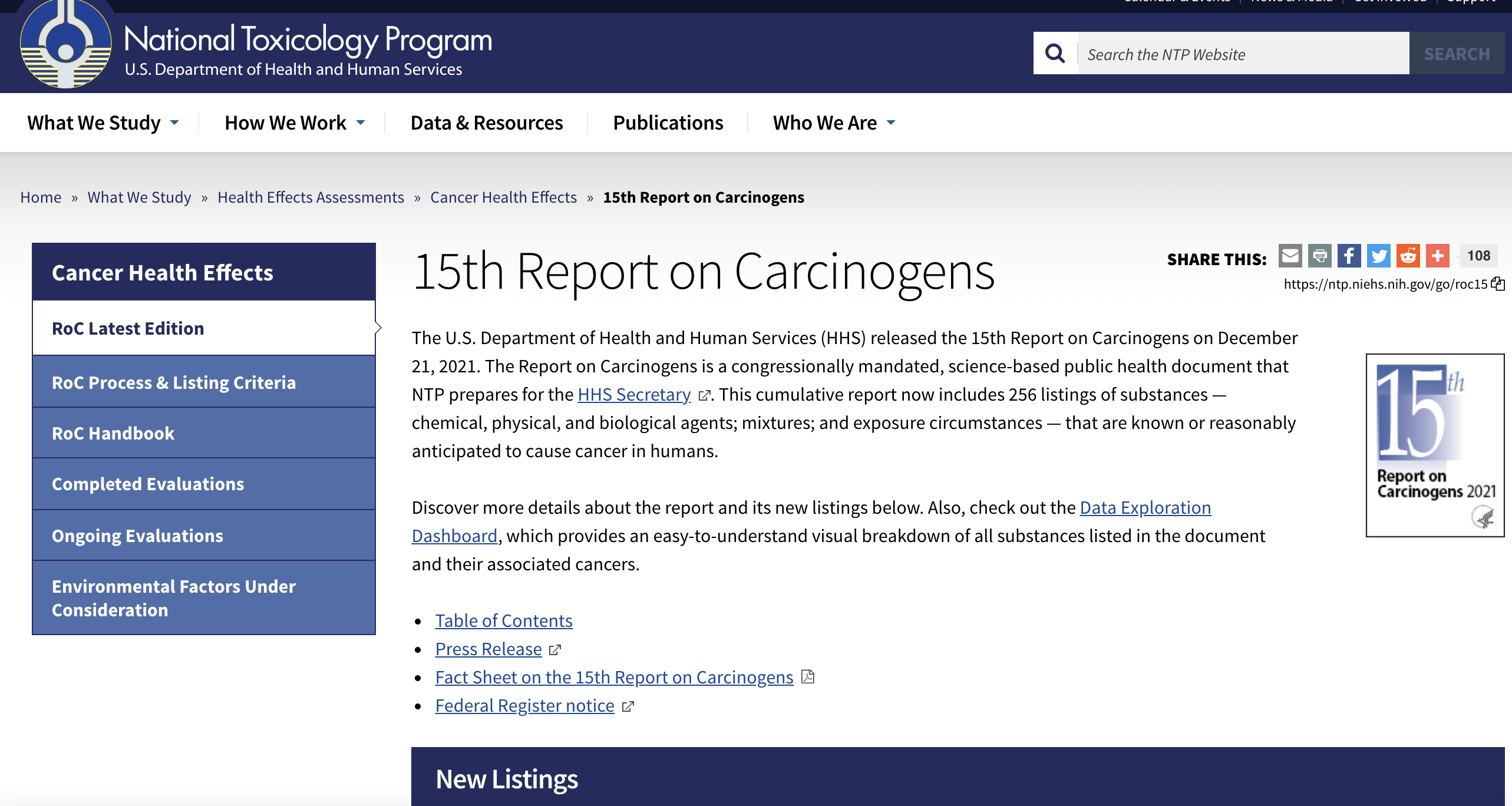The image size is (1512, 806).
Task: Click the SEARCH button
Action: (1457, 54)
